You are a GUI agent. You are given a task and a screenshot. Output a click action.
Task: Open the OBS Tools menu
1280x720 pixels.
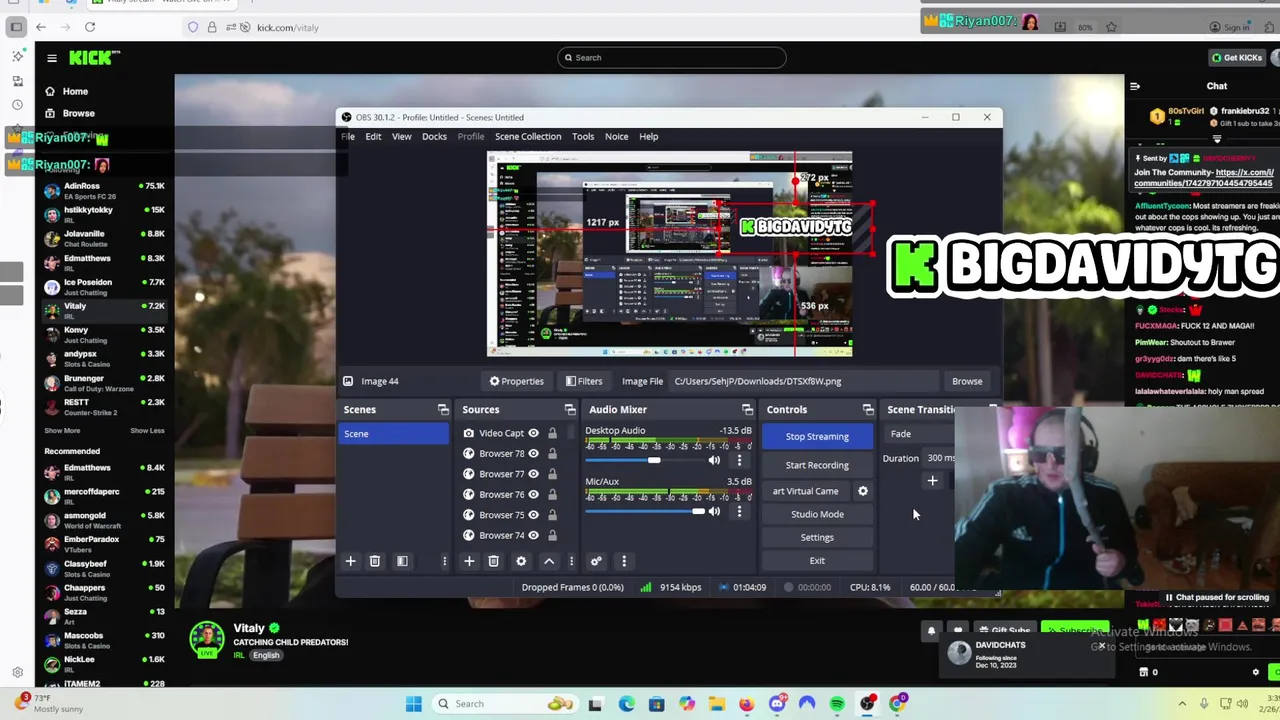point(583,137)
